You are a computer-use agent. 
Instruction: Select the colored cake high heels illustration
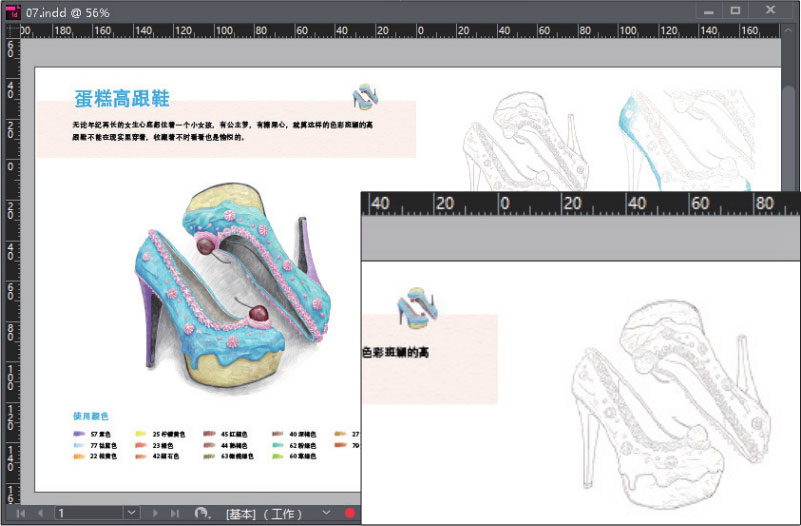(x=233, y=292)
